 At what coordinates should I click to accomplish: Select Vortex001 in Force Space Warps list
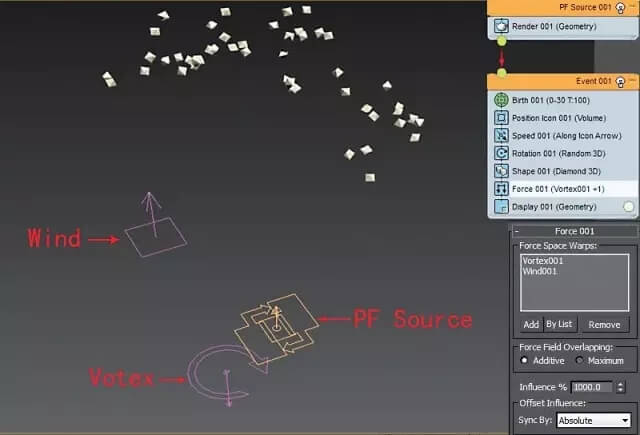(x=545, y=260)
